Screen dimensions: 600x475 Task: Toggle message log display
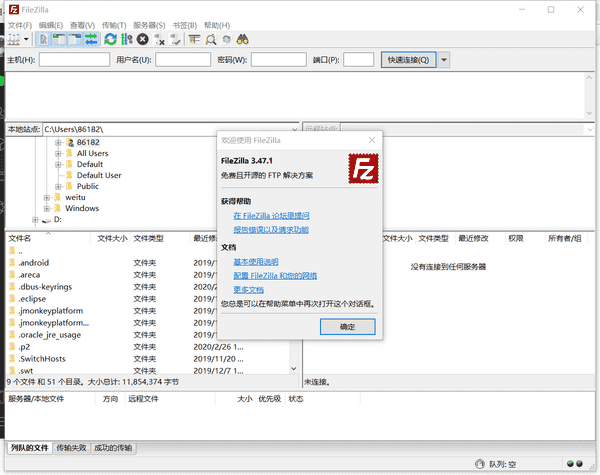[x=44, y=39]
